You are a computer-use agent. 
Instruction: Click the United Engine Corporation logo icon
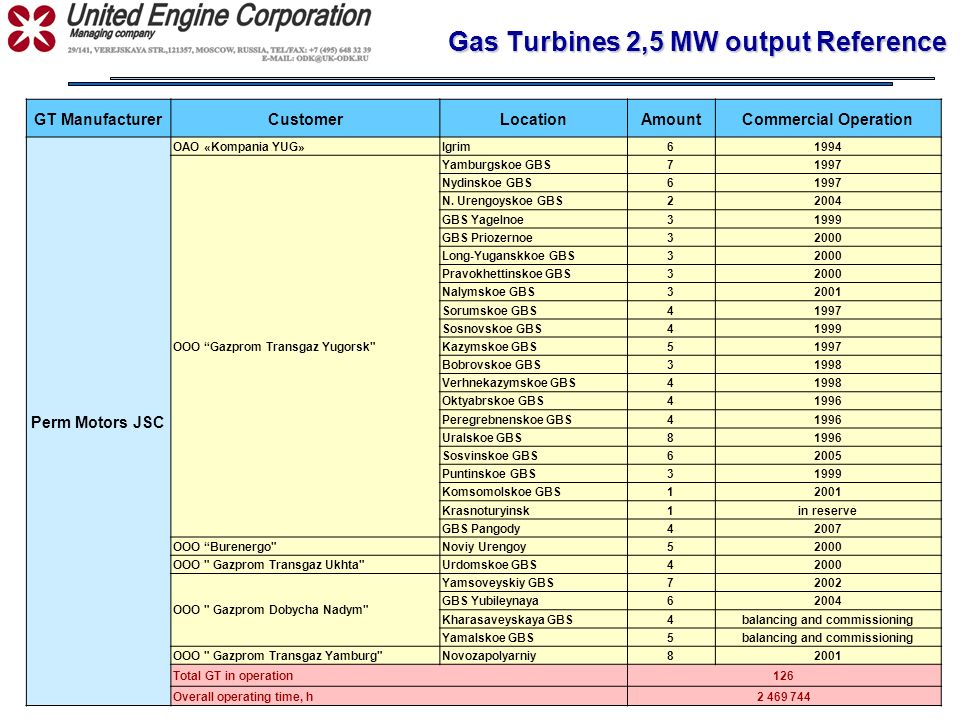[x=32, y=28]
